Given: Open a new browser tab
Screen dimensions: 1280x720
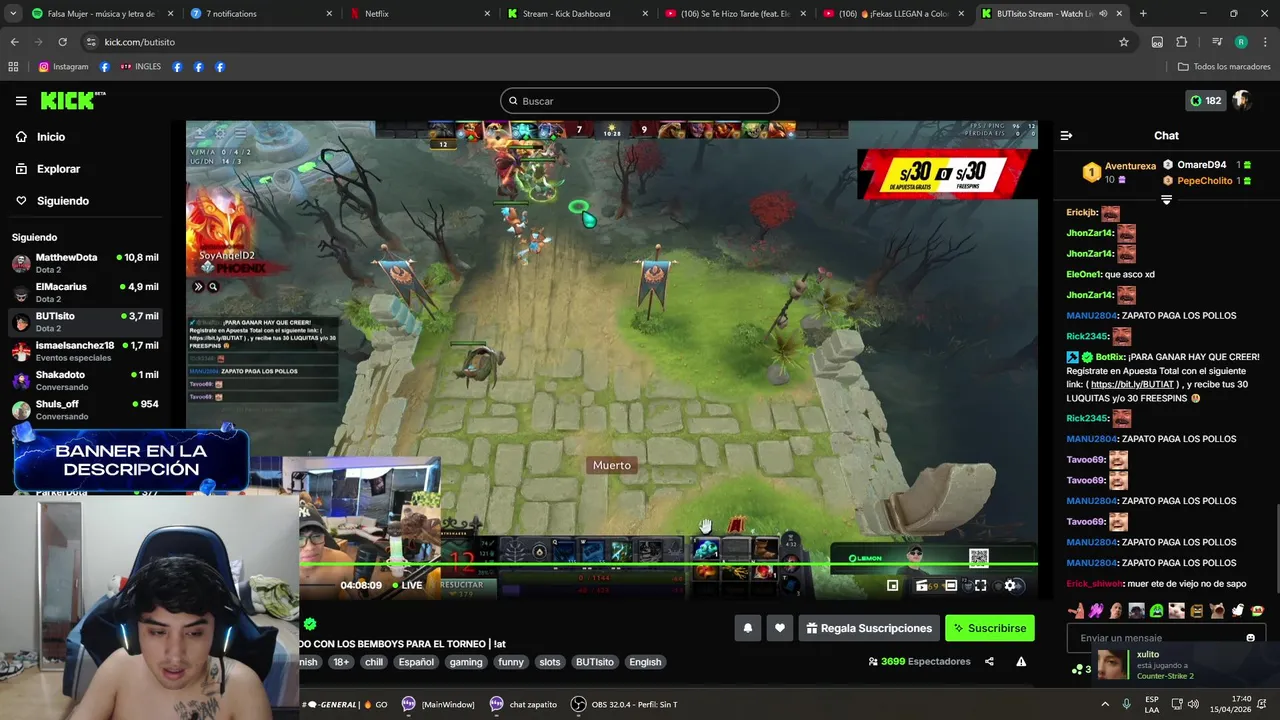Looking at the screenshot, I should 1143,14.
